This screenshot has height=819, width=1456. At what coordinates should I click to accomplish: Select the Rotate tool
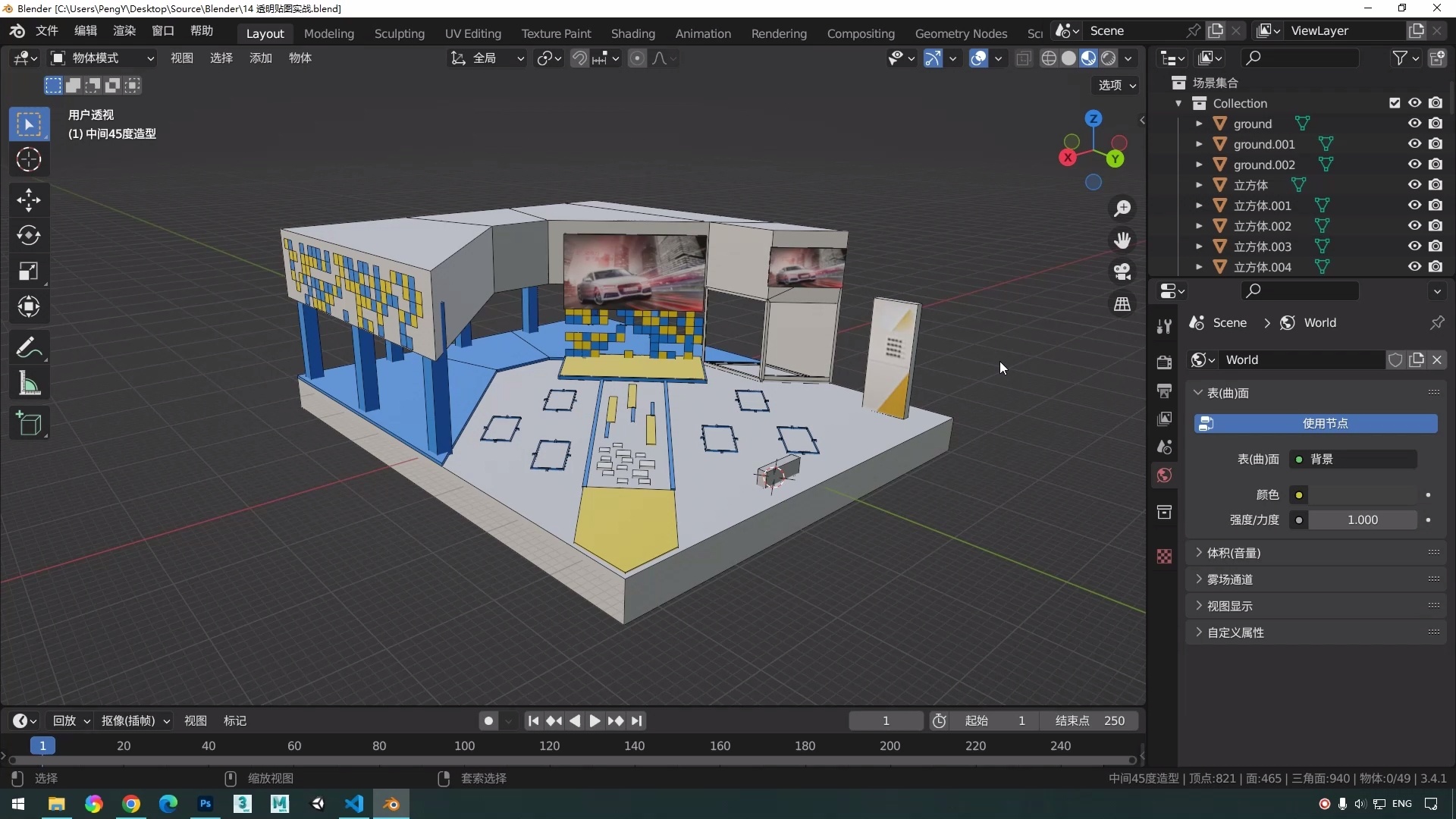pos(29,236)
